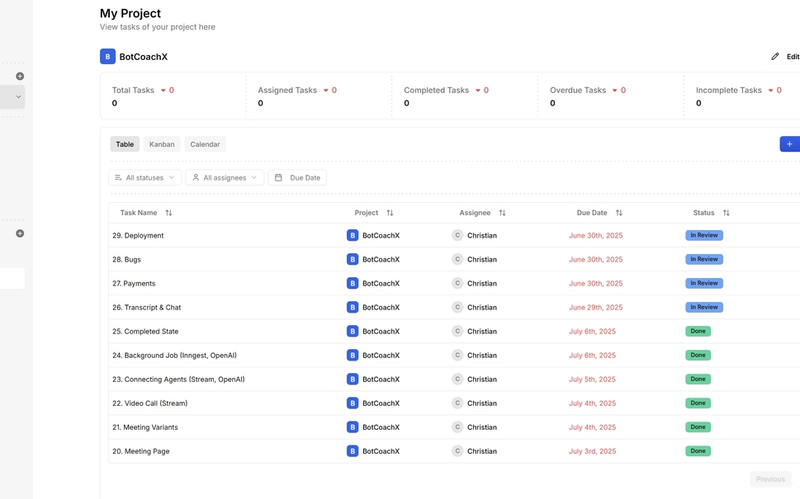This screenshot has height=499, width=800.
Task: Click June 29th, 2025 due date
Action: [x=595, y=308]
